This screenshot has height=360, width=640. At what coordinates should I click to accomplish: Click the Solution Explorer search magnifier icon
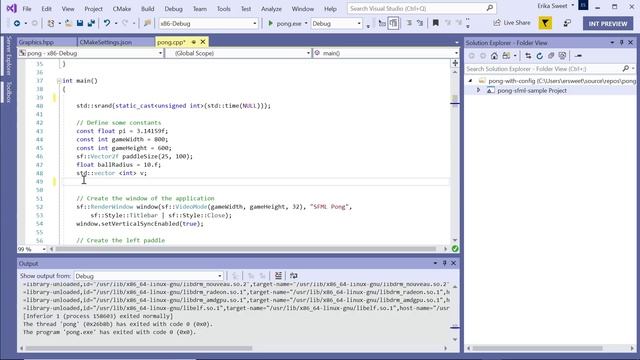[625, 69]
